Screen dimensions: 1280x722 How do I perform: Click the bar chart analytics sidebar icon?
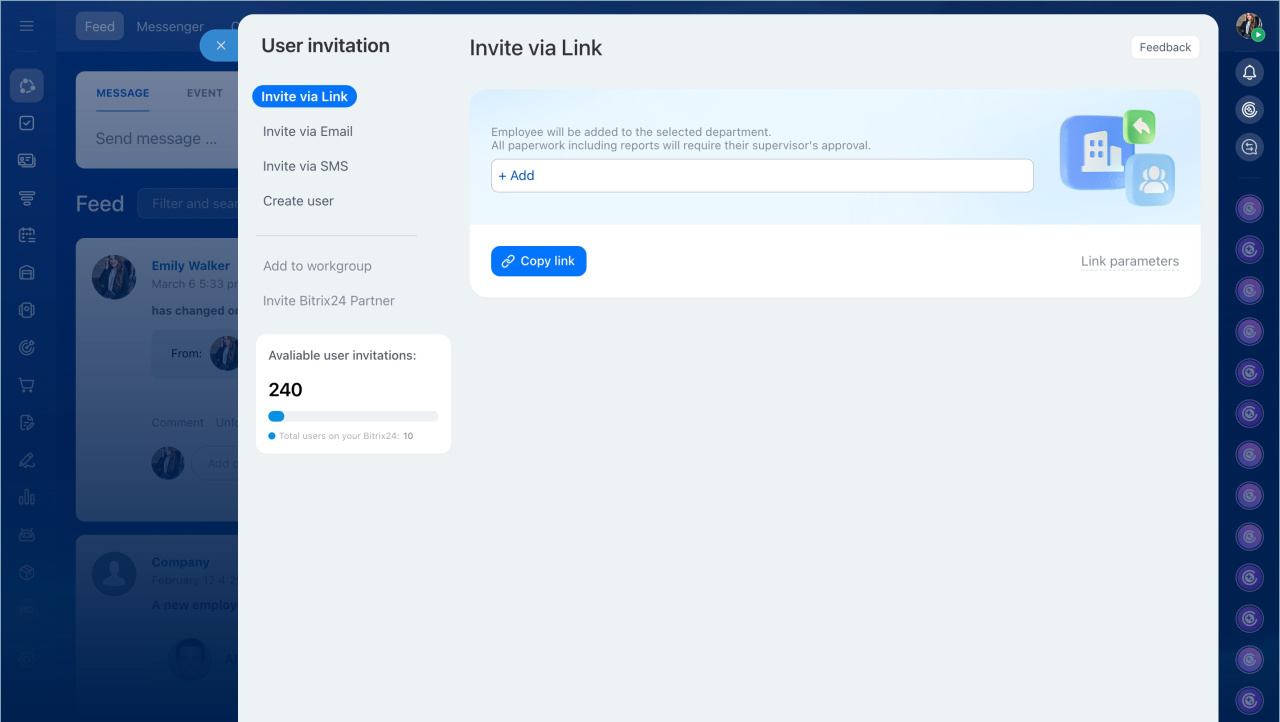[x=27, y=497]
